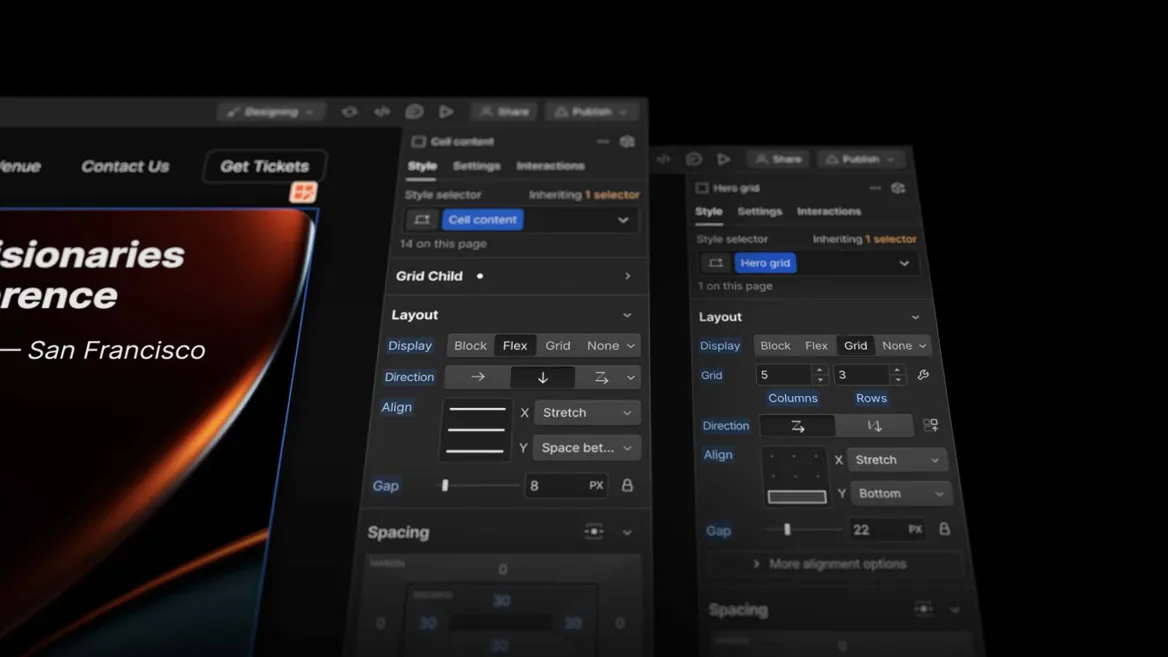Open Y align Space between dropdown
The width and height of the screenshot is (1168, 657).
click(586, 448)
